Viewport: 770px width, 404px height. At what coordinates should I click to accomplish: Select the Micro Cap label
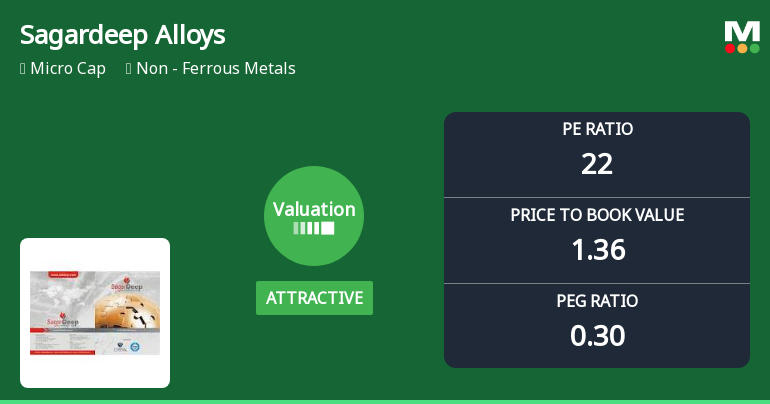pyautogui.click(x=68, y=69)
